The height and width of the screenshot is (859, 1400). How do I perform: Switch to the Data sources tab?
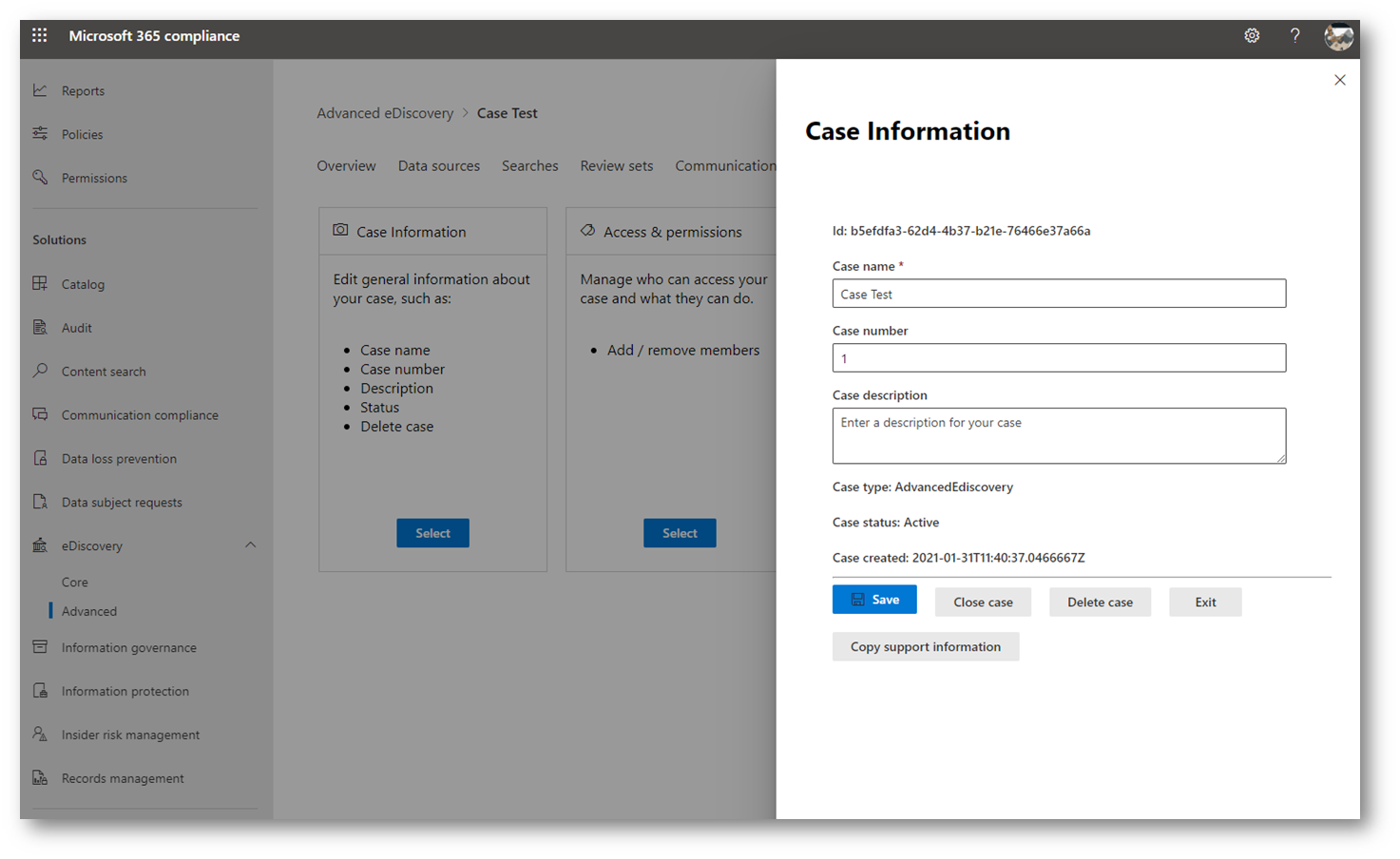(x=439, y=165)
